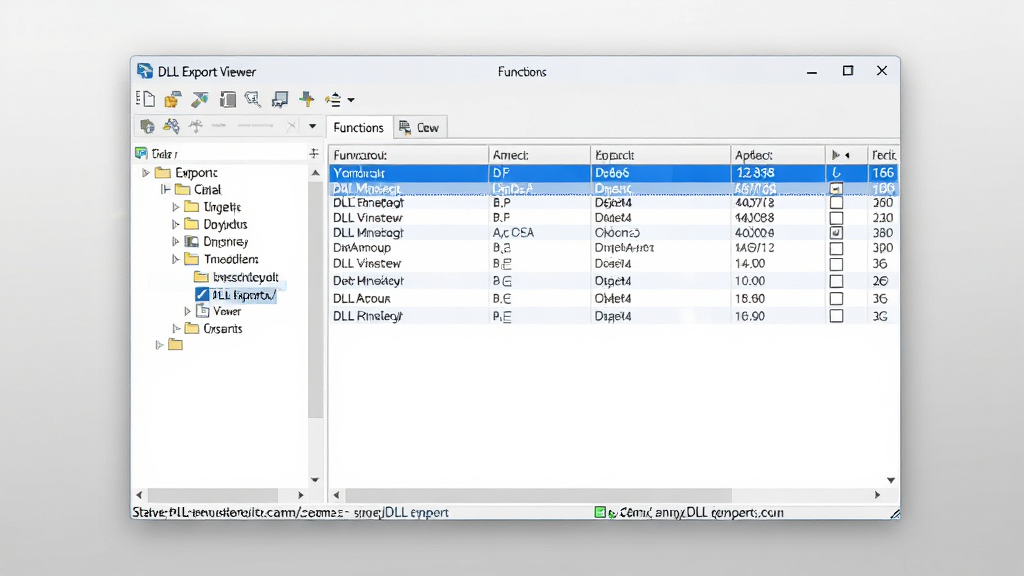Click the open folder toolbar icon
The image size is (1024, 576).
172,99
